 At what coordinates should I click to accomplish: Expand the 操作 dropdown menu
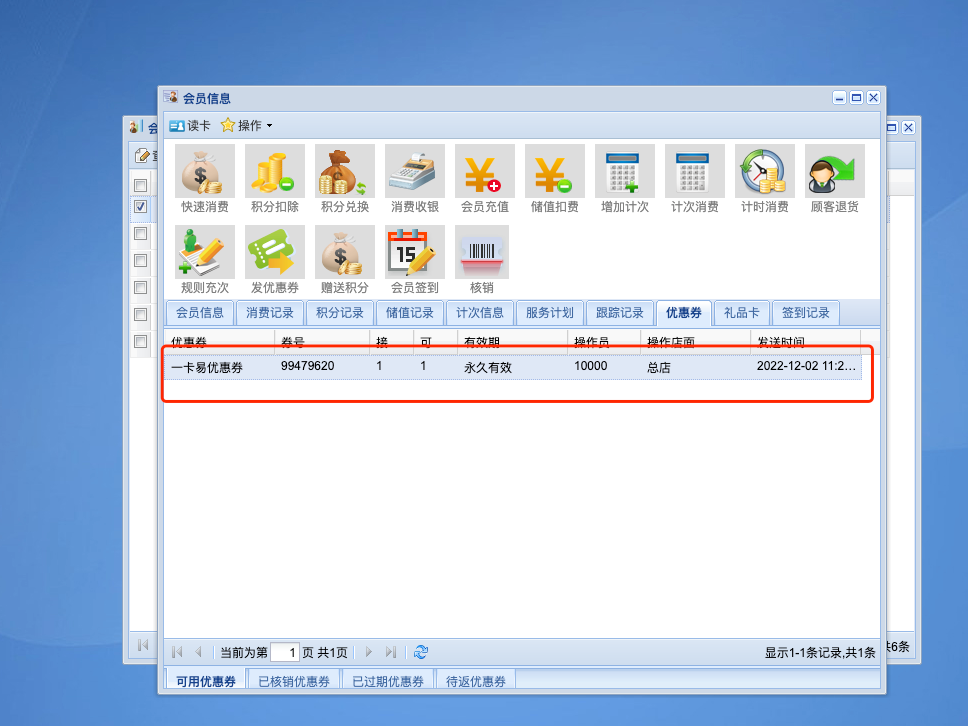(x=247, y=126)
